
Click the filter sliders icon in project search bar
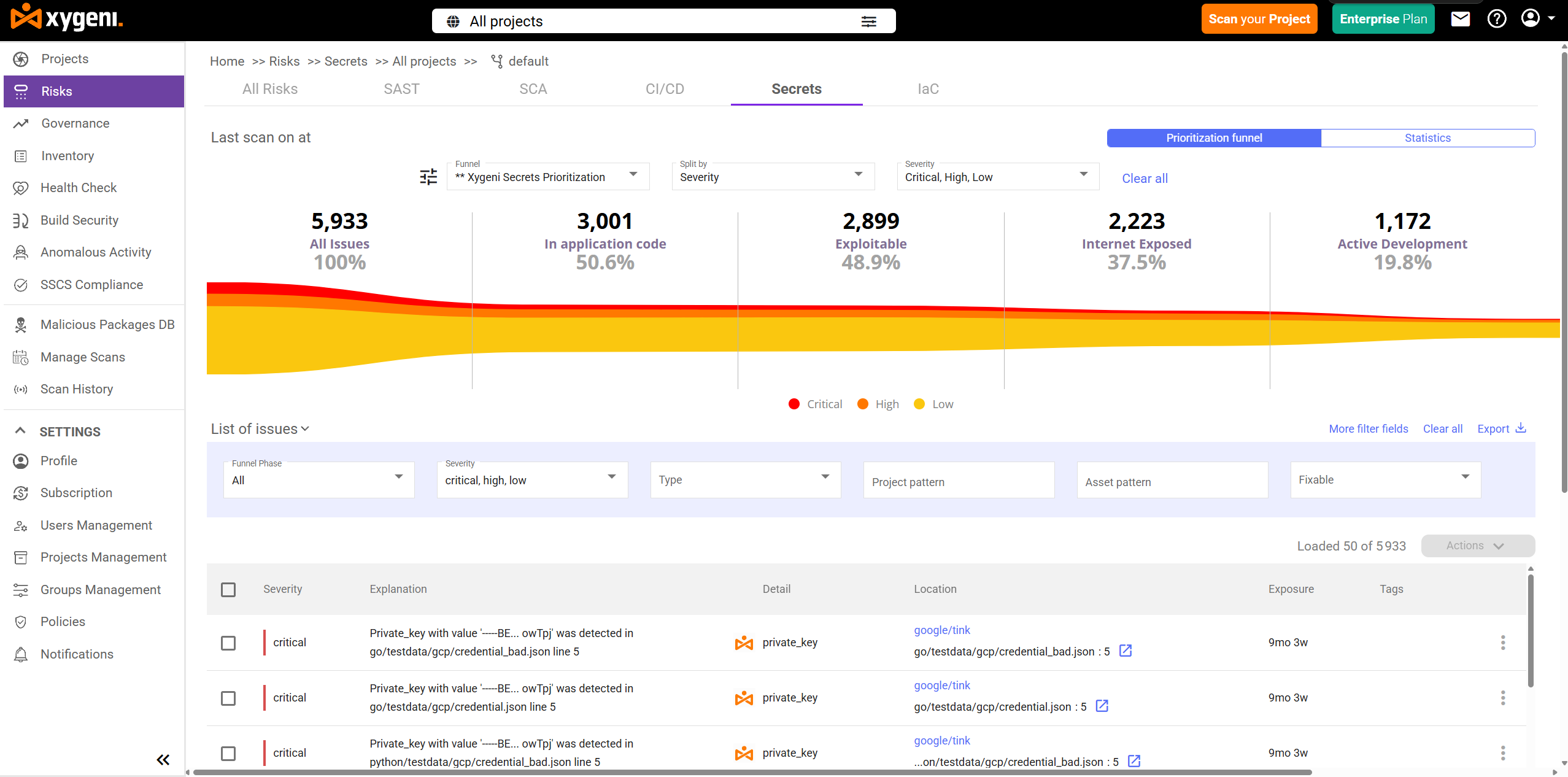[868, 21]
